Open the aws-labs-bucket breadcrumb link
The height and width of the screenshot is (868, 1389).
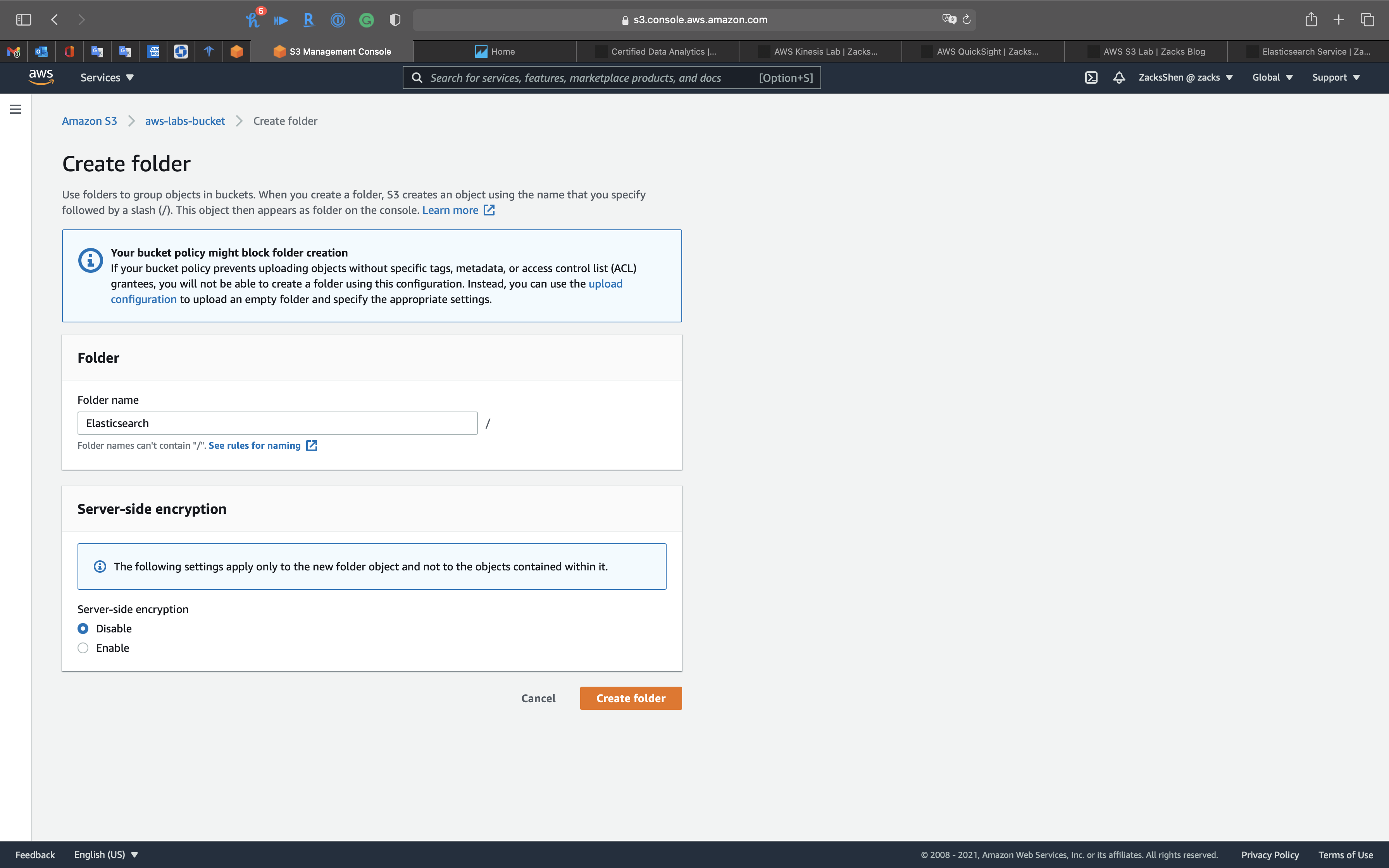185,121
